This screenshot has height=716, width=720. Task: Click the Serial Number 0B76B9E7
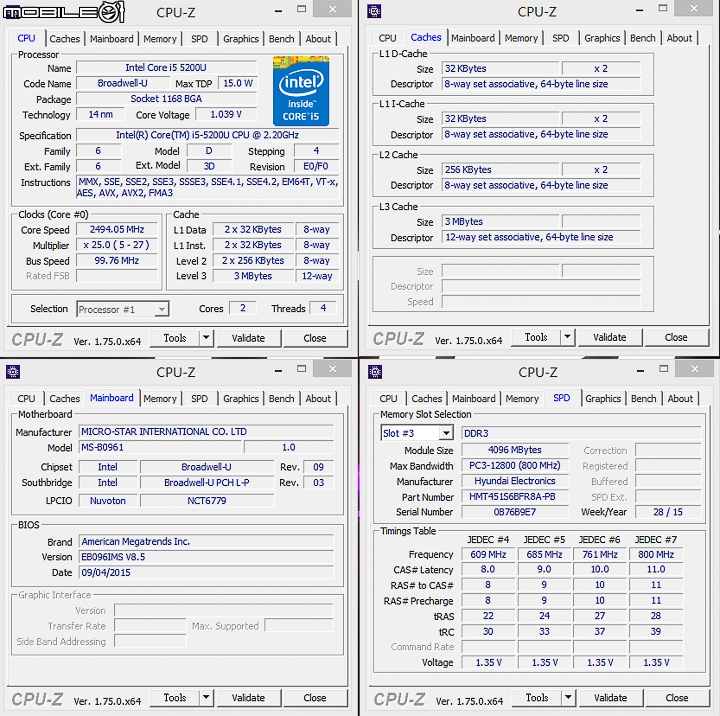[515, 512]
